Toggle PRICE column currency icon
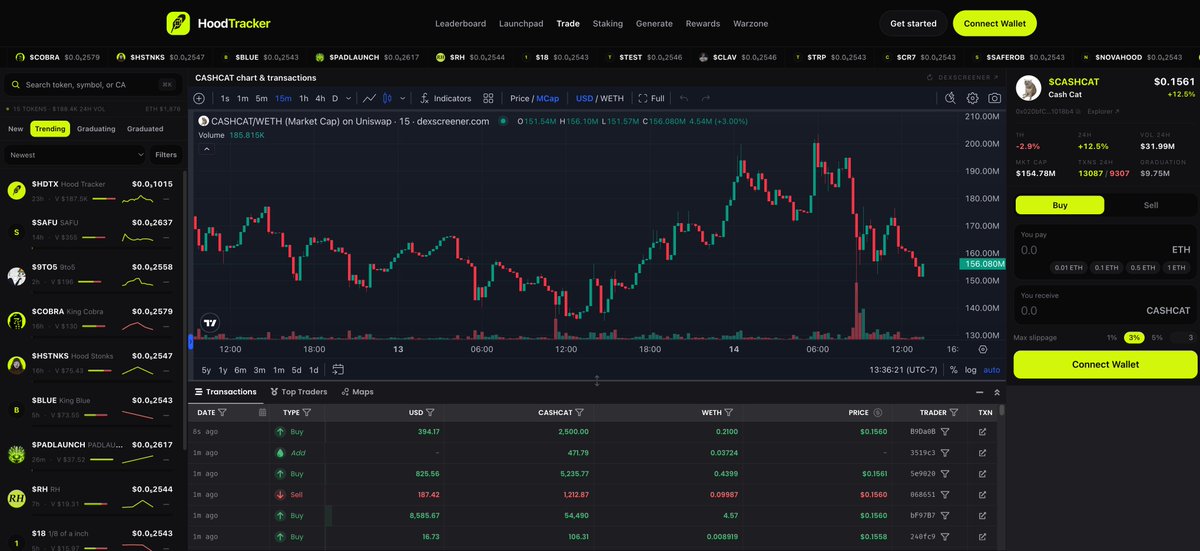The width and height of the screenshot is (1200, 551). click(877, 412)
